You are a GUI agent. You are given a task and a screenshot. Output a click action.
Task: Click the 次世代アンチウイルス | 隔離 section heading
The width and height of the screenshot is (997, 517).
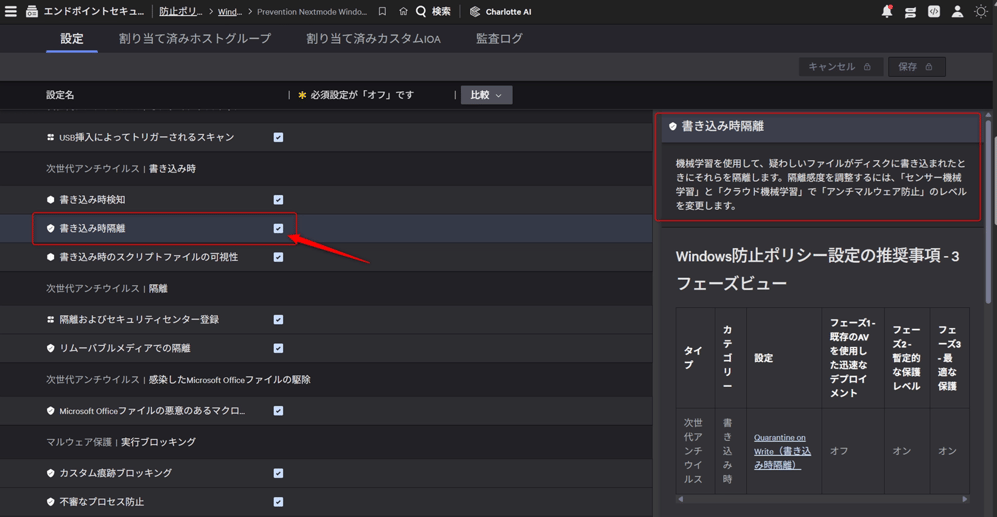click(106, 289)
